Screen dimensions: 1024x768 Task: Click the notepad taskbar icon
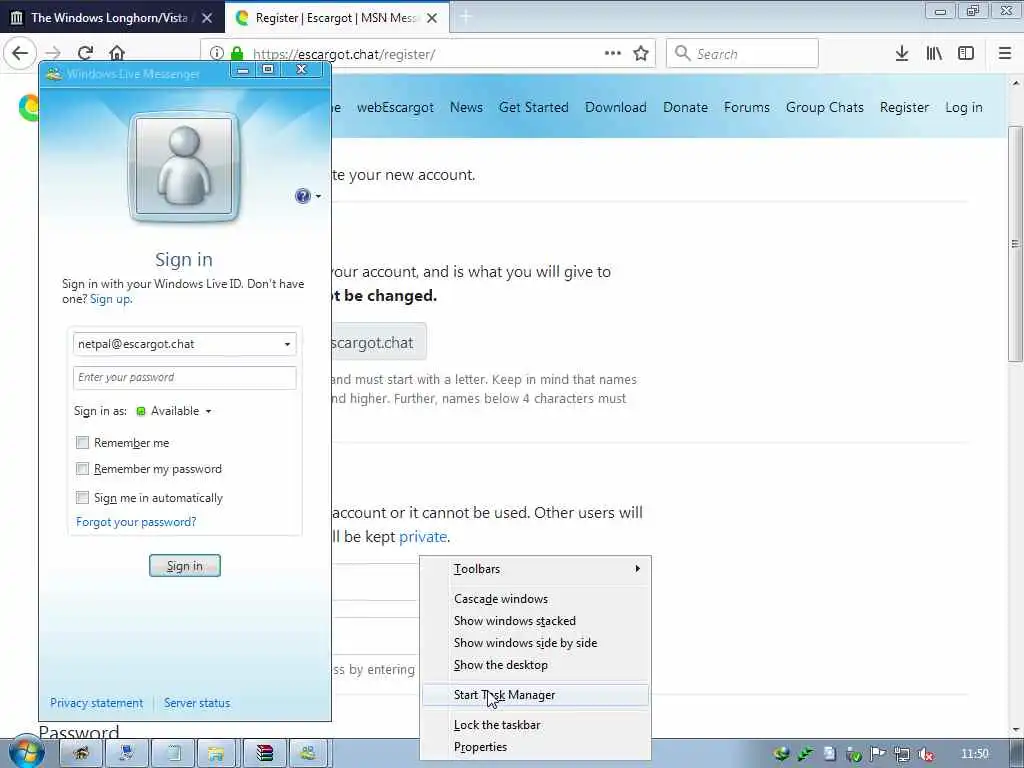coord(174,753)
